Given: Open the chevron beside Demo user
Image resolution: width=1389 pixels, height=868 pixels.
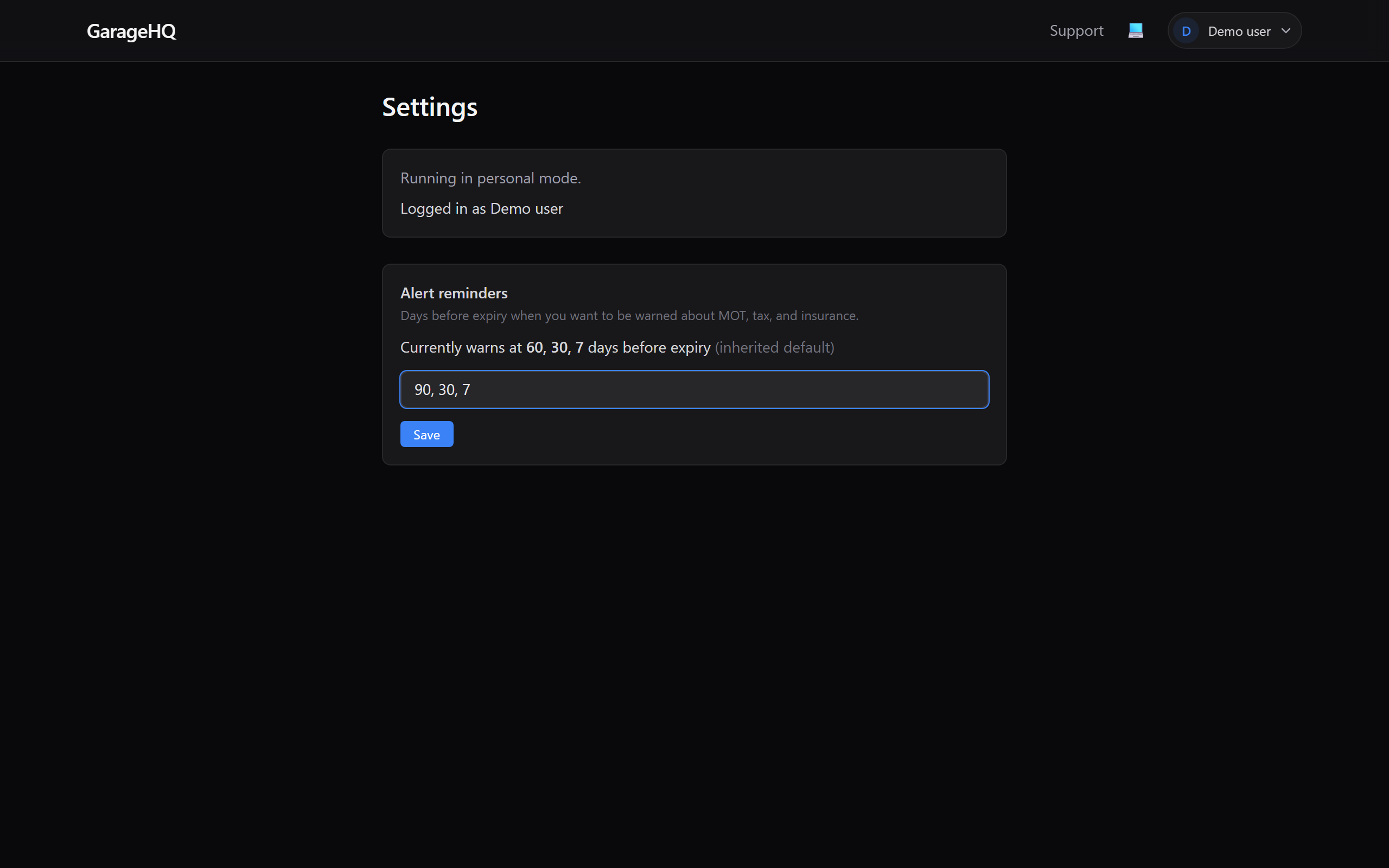Looking at the screenshot, I should 1286,30.
